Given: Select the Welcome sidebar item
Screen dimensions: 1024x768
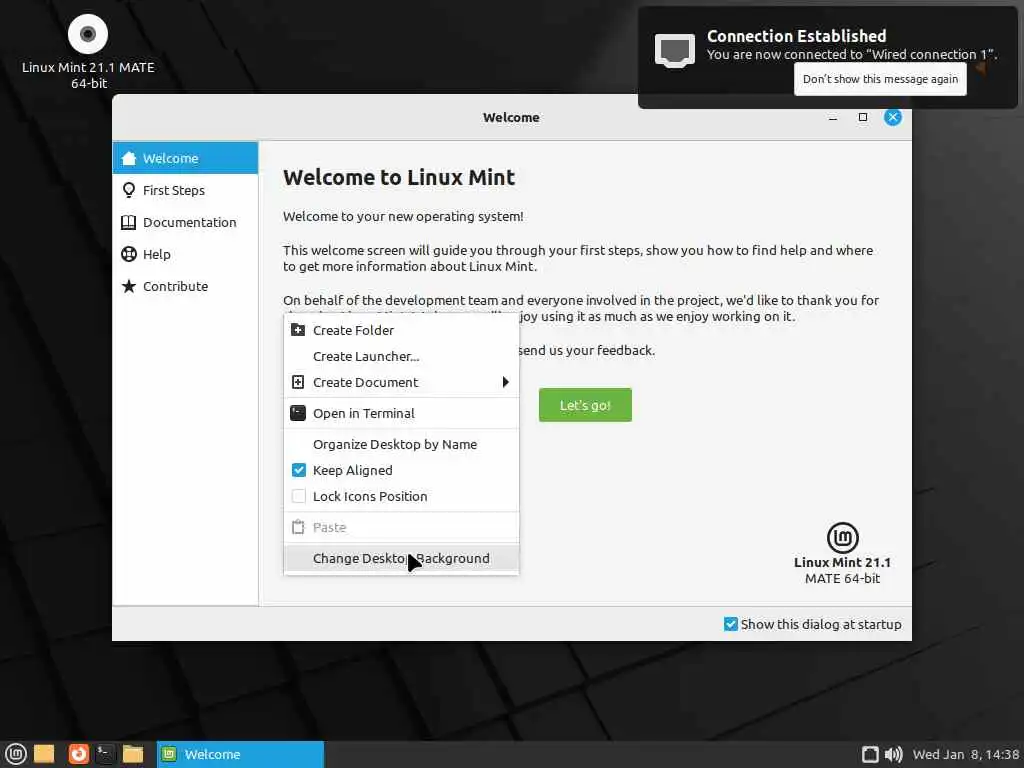Looking at the screenshot, I should coord(185,158).
